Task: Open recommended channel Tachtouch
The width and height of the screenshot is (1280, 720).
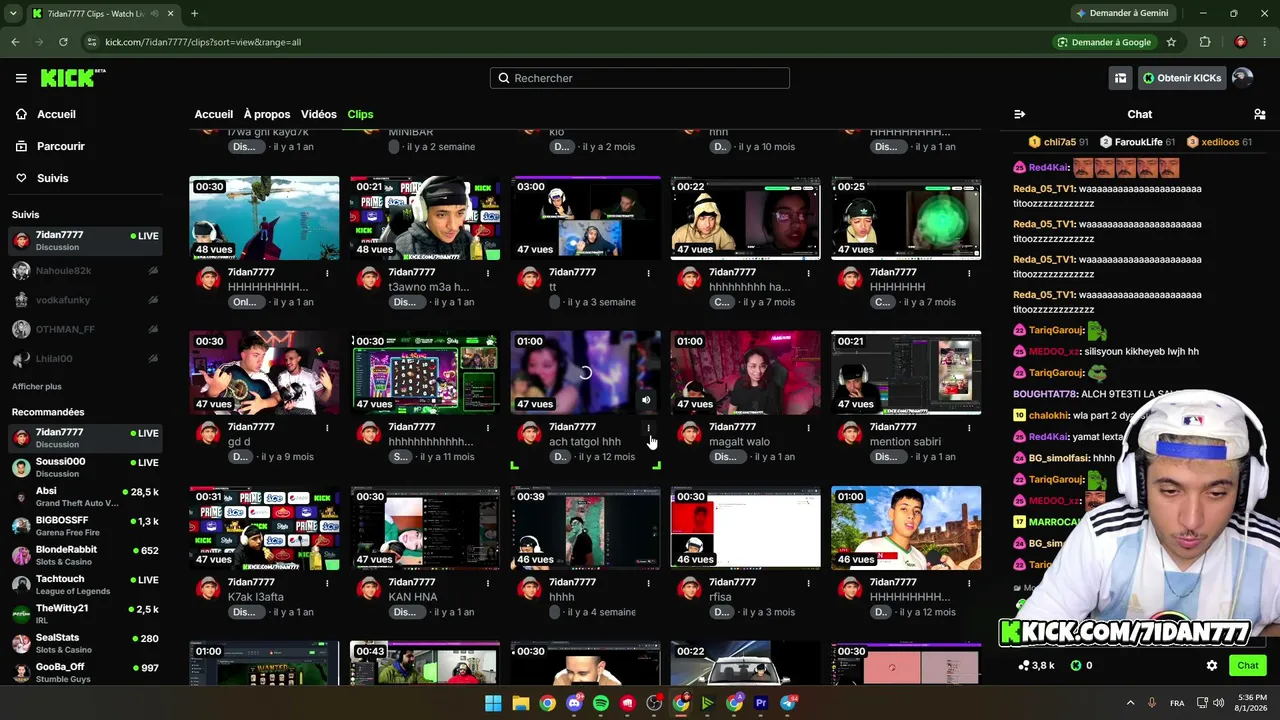Action: [85, 585]
